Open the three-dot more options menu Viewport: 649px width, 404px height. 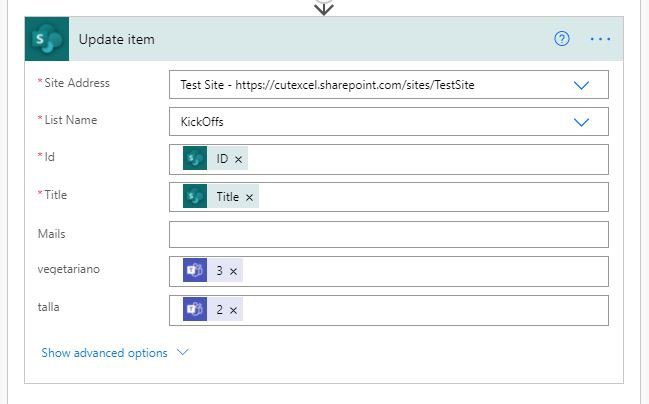point(600,39)
